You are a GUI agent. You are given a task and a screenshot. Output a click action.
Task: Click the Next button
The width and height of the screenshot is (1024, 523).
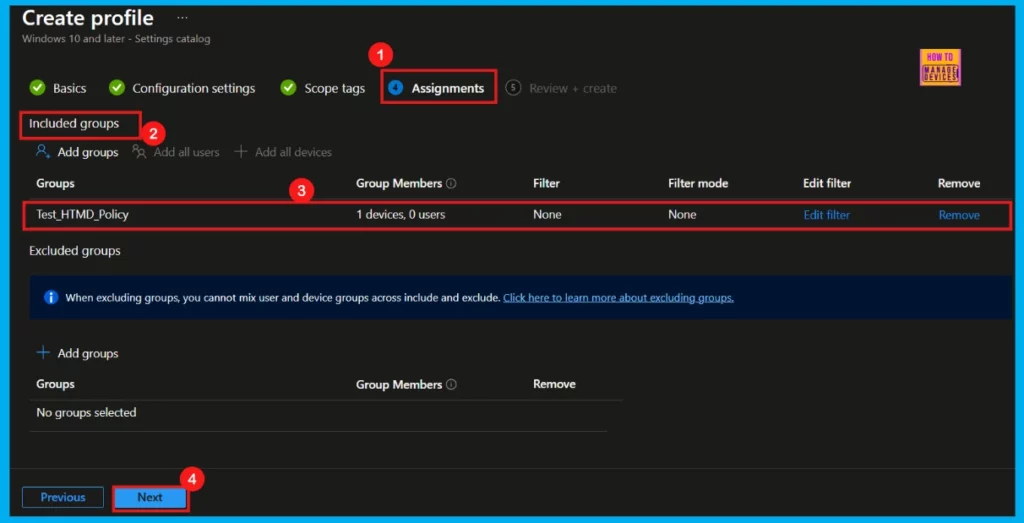click(150, 498)
